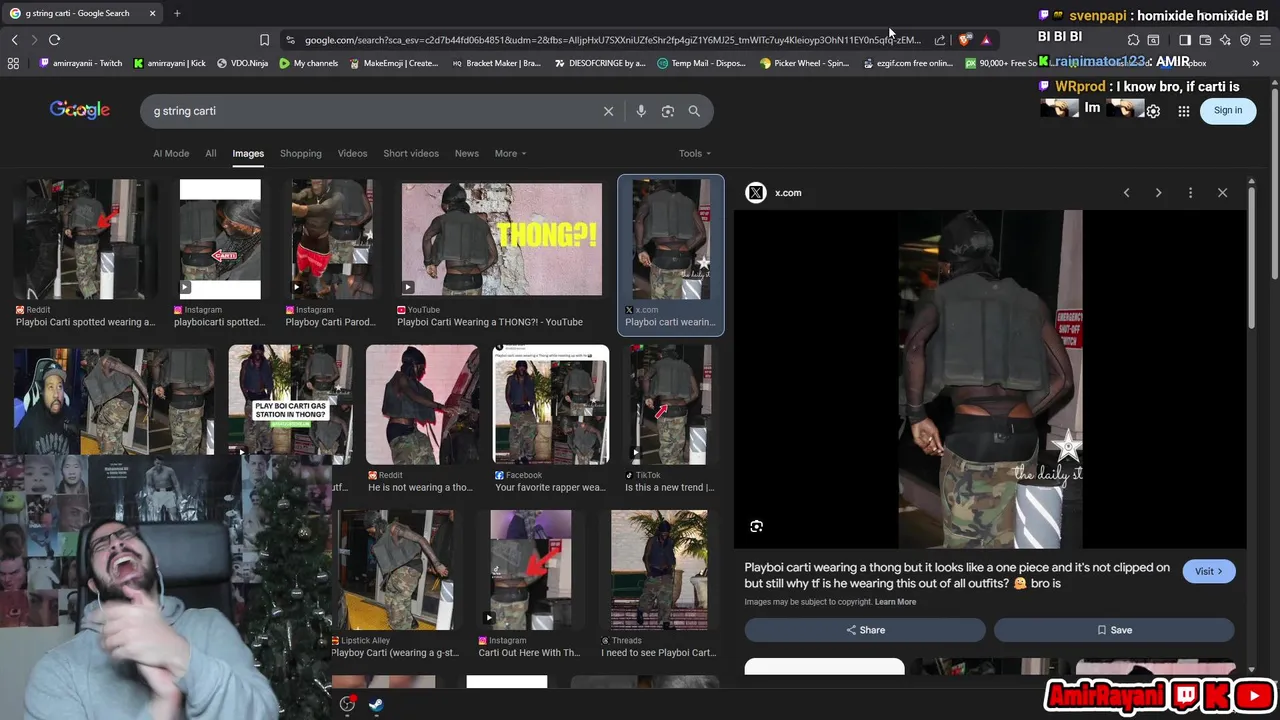1280x720 pixels.
Task: Open the Google apps grid
Action: click(x=1184, y=111)
